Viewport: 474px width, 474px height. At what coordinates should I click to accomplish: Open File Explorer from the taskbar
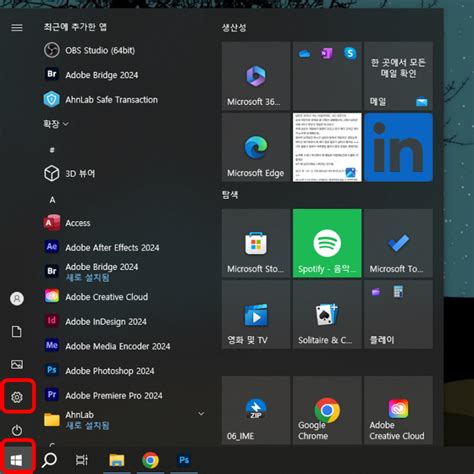click(117, 460)
